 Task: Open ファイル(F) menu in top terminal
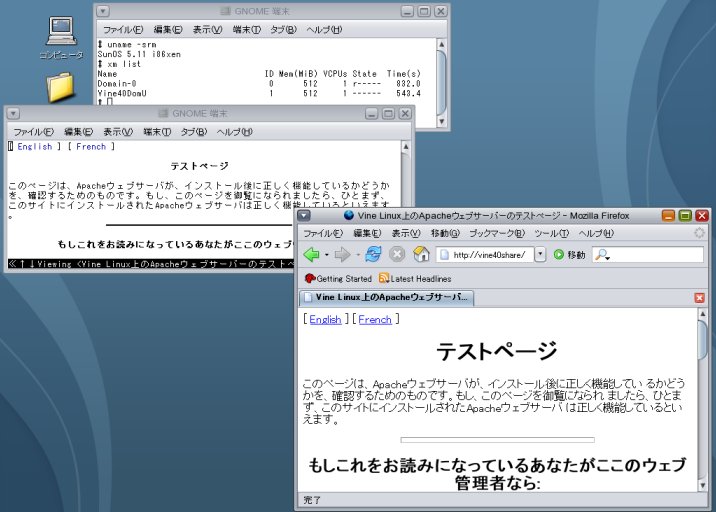pyautogui.click(x=123, y=30)
